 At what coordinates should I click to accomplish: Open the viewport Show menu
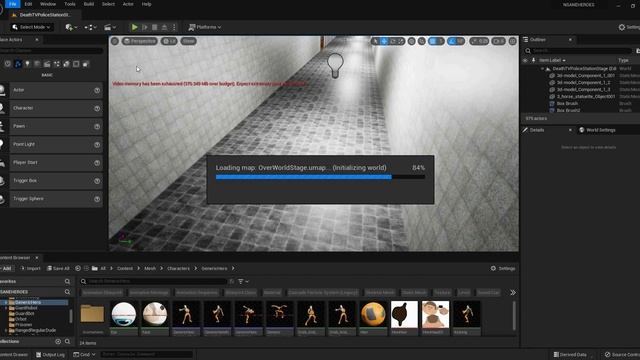[x=189, y=41]
